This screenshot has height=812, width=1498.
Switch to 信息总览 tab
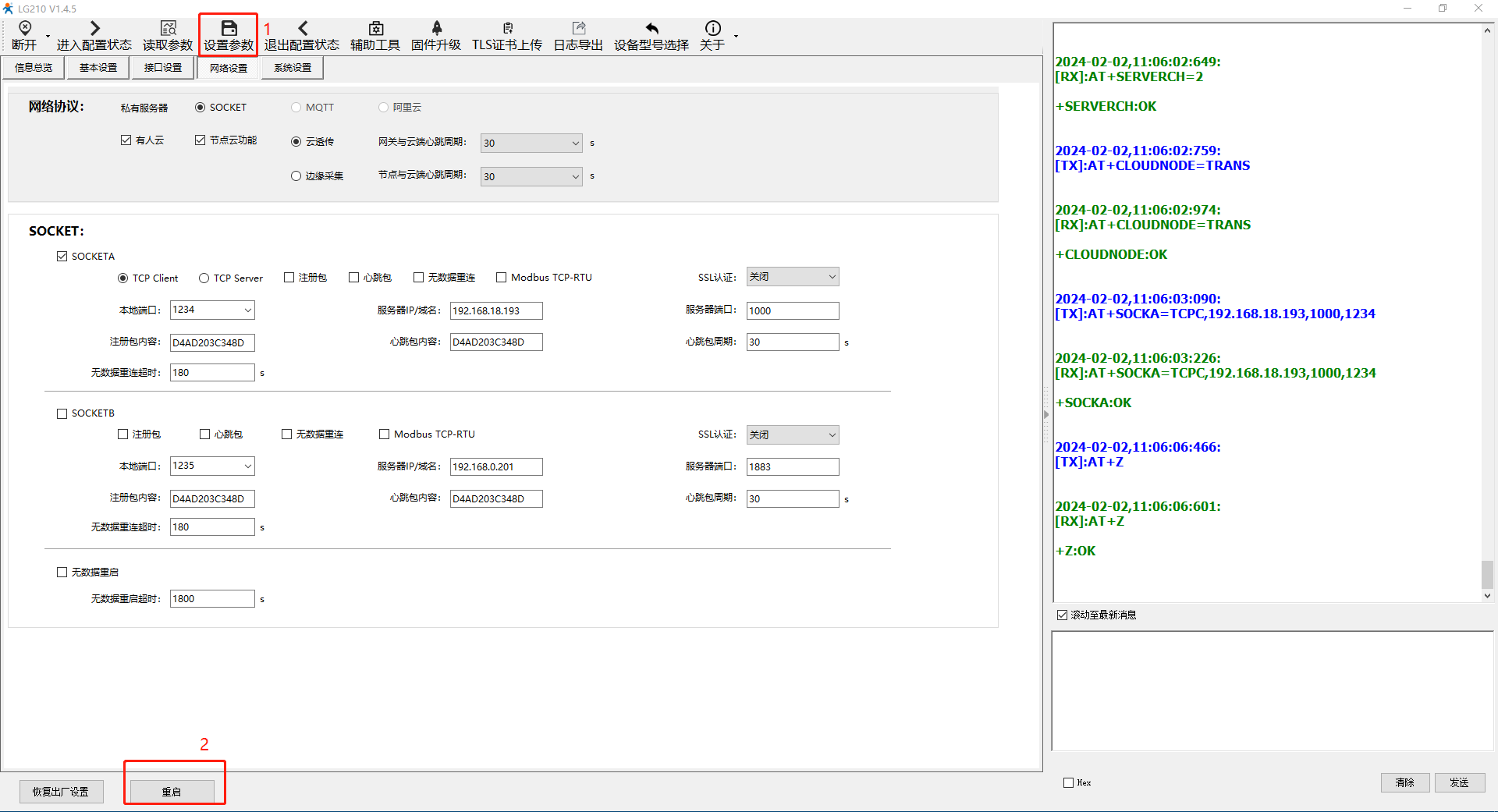[x=34, y=68]
